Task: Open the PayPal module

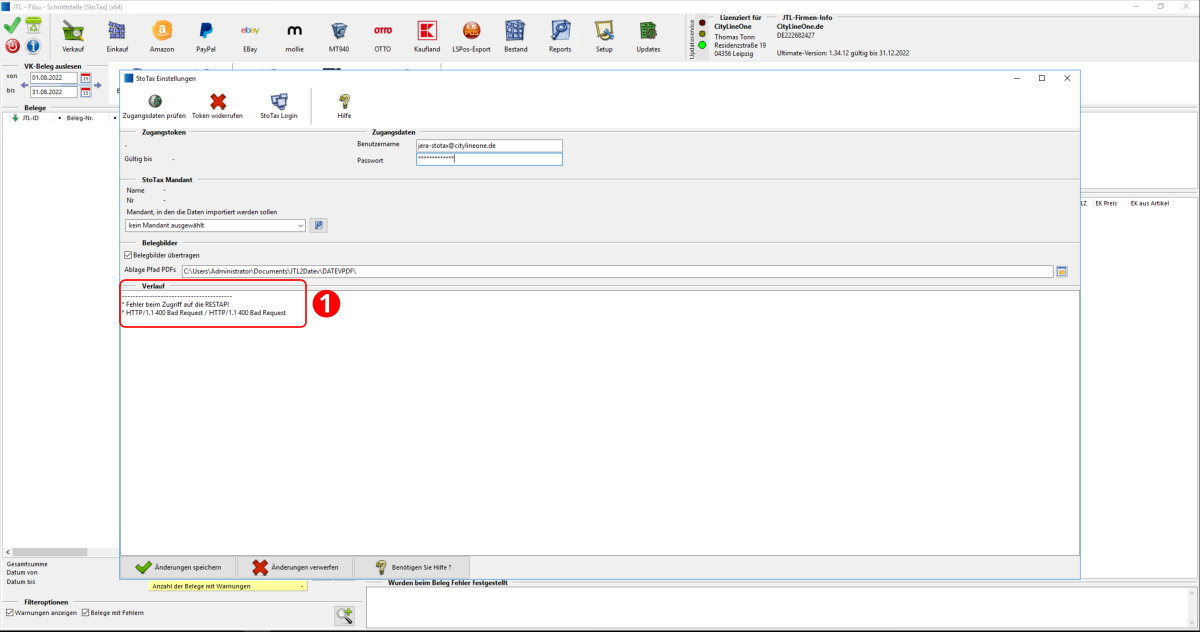Action: point(205,33)
